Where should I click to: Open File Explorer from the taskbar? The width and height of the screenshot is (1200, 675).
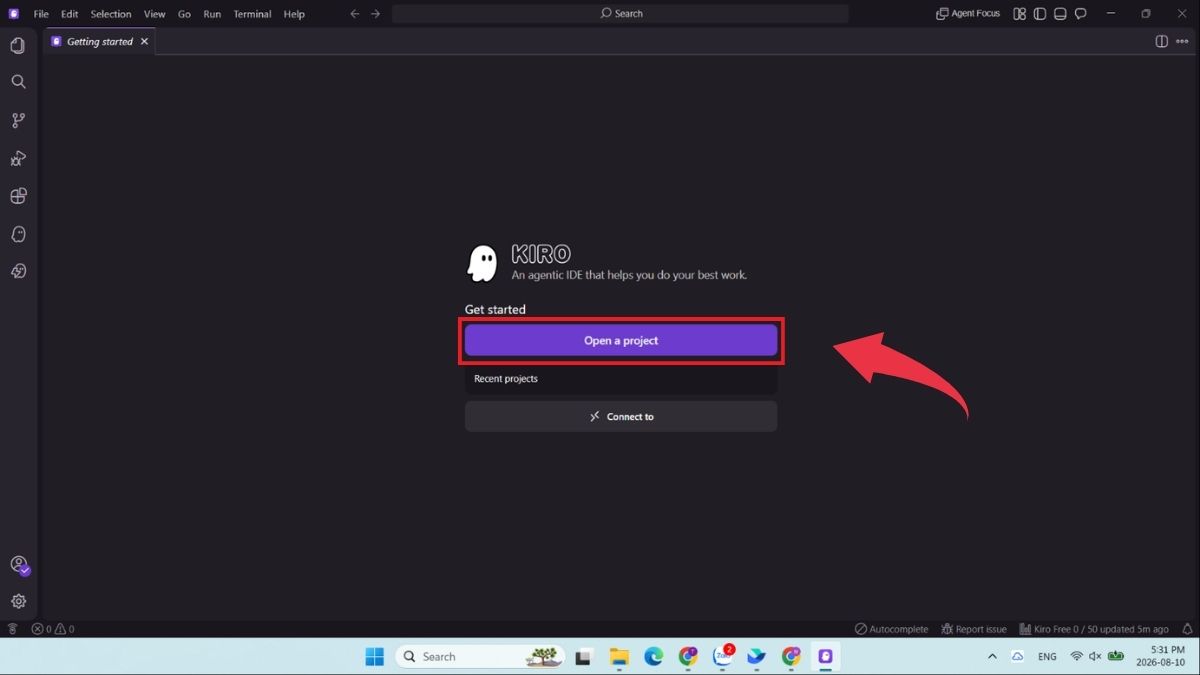[x=619, y=656]
